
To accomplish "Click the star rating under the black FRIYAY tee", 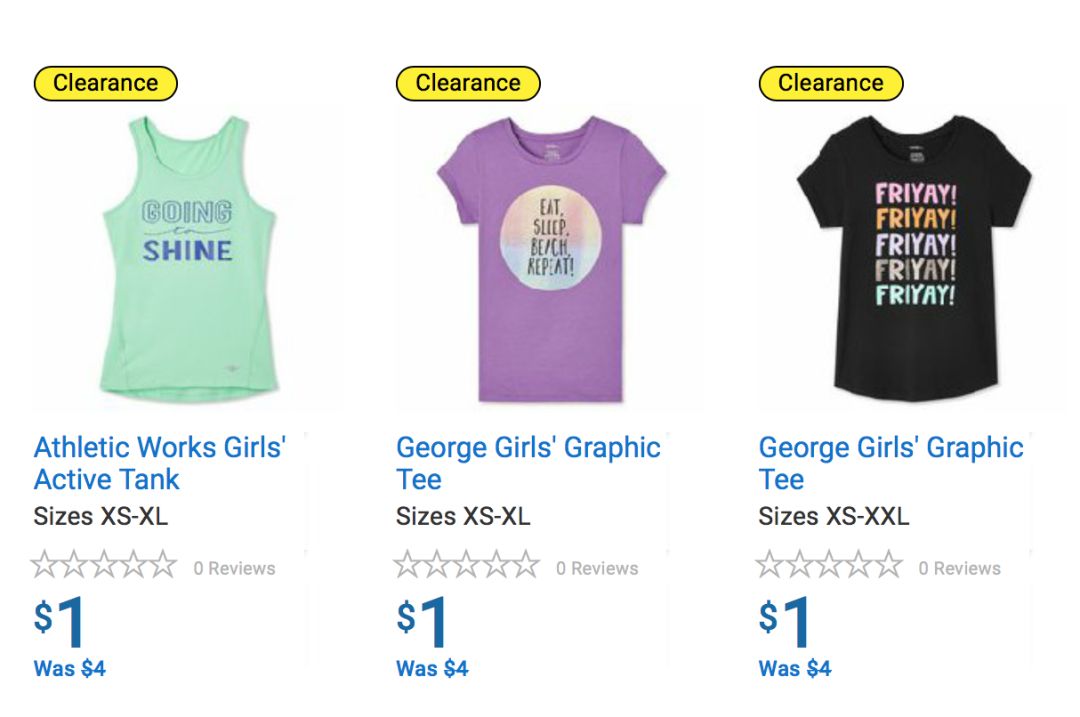I will pos(830,566).
